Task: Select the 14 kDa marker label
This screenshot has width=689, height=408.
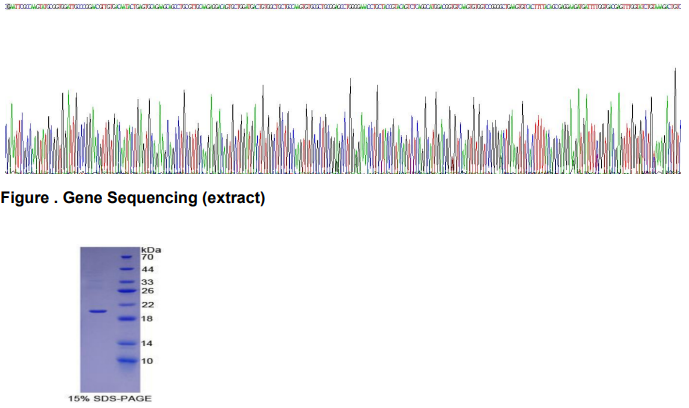Action: pos(147,343)
